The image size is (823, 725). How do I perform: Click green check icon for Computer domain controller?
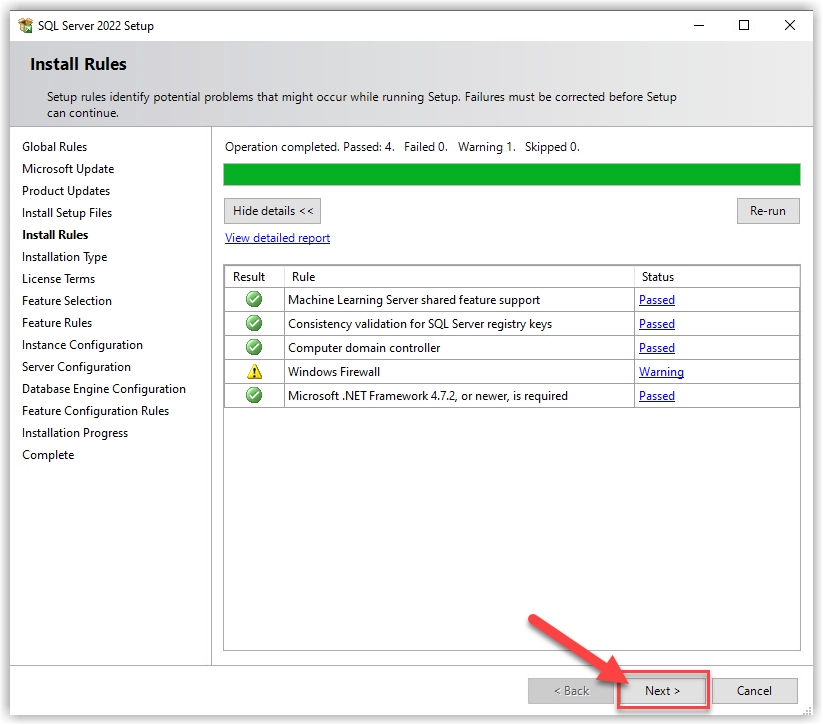(254, 347)
